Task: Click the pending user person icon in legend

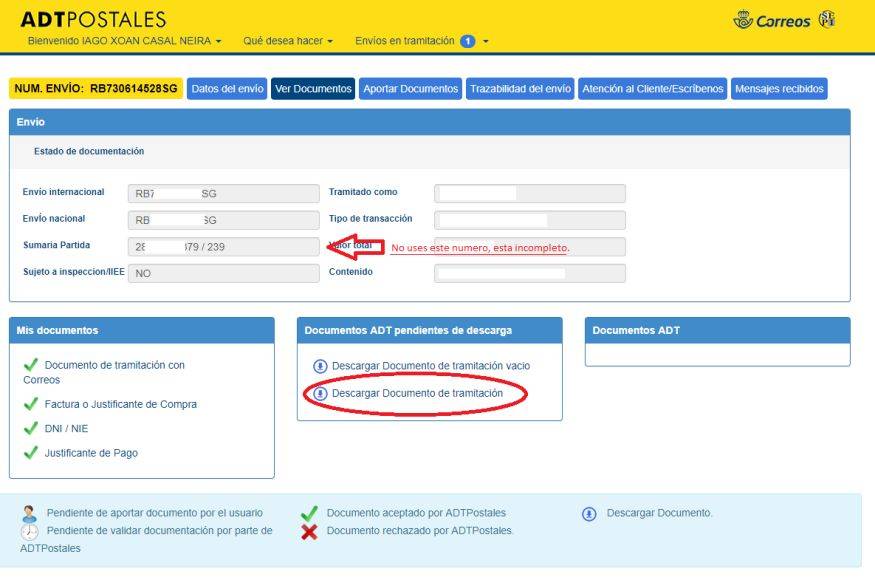Action: 30,513
